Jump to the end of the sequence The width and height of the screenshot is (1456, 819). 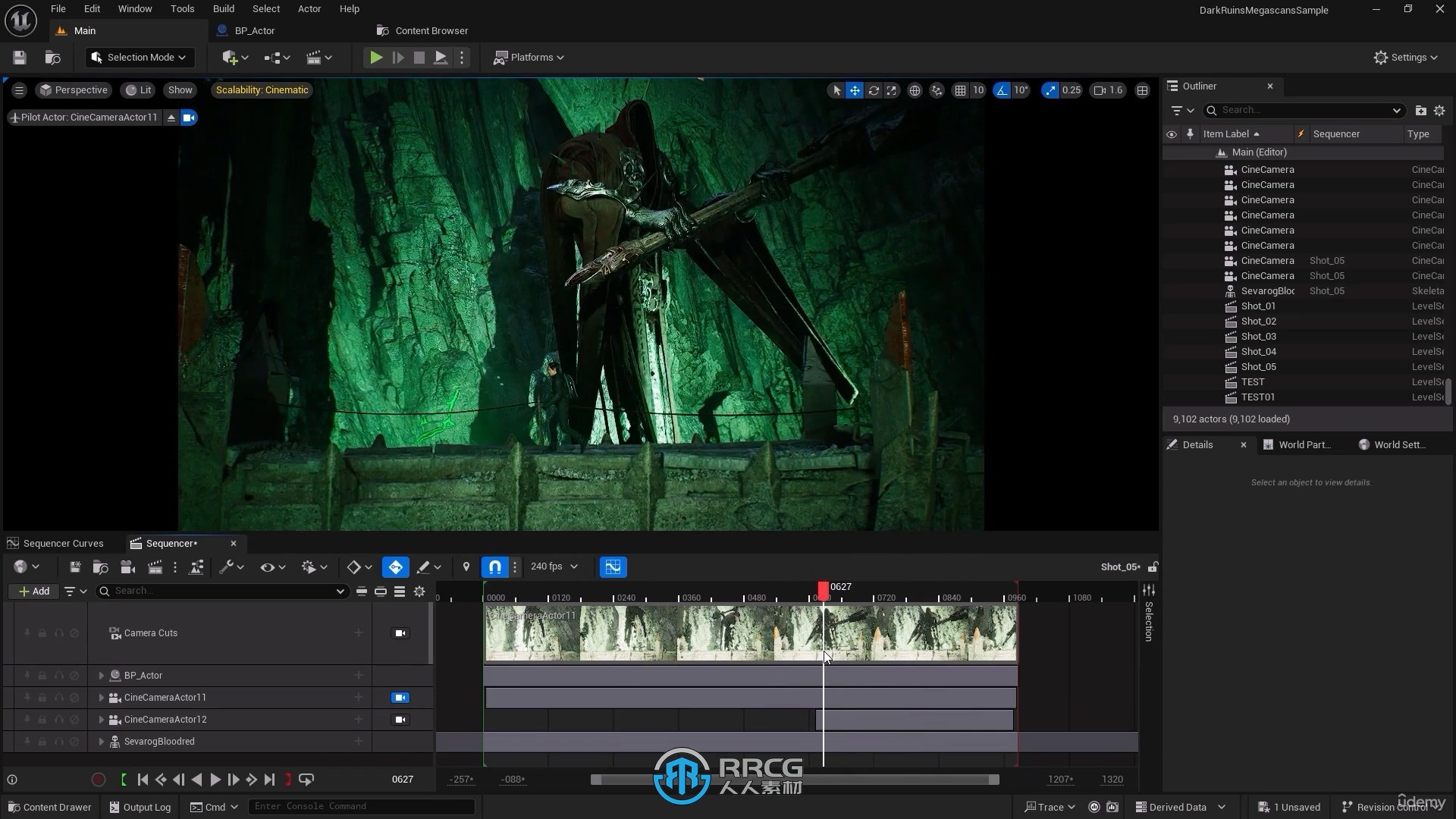pyautogui.click(x=270, y=780)
